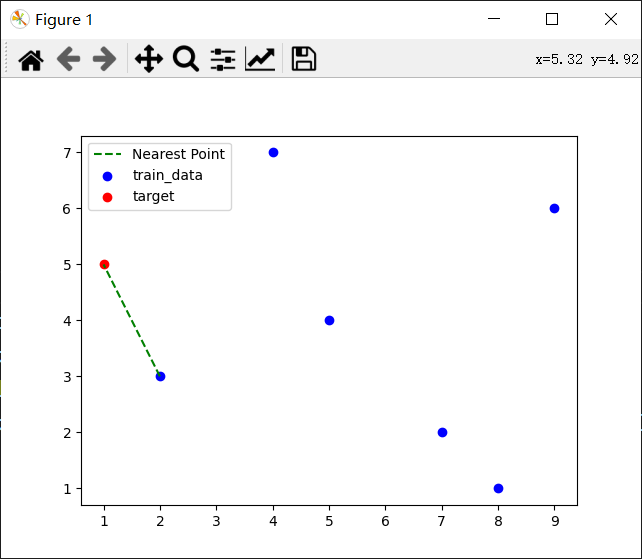Go back to previous view
Screen dimensions: 642x559
click(68, 59)
